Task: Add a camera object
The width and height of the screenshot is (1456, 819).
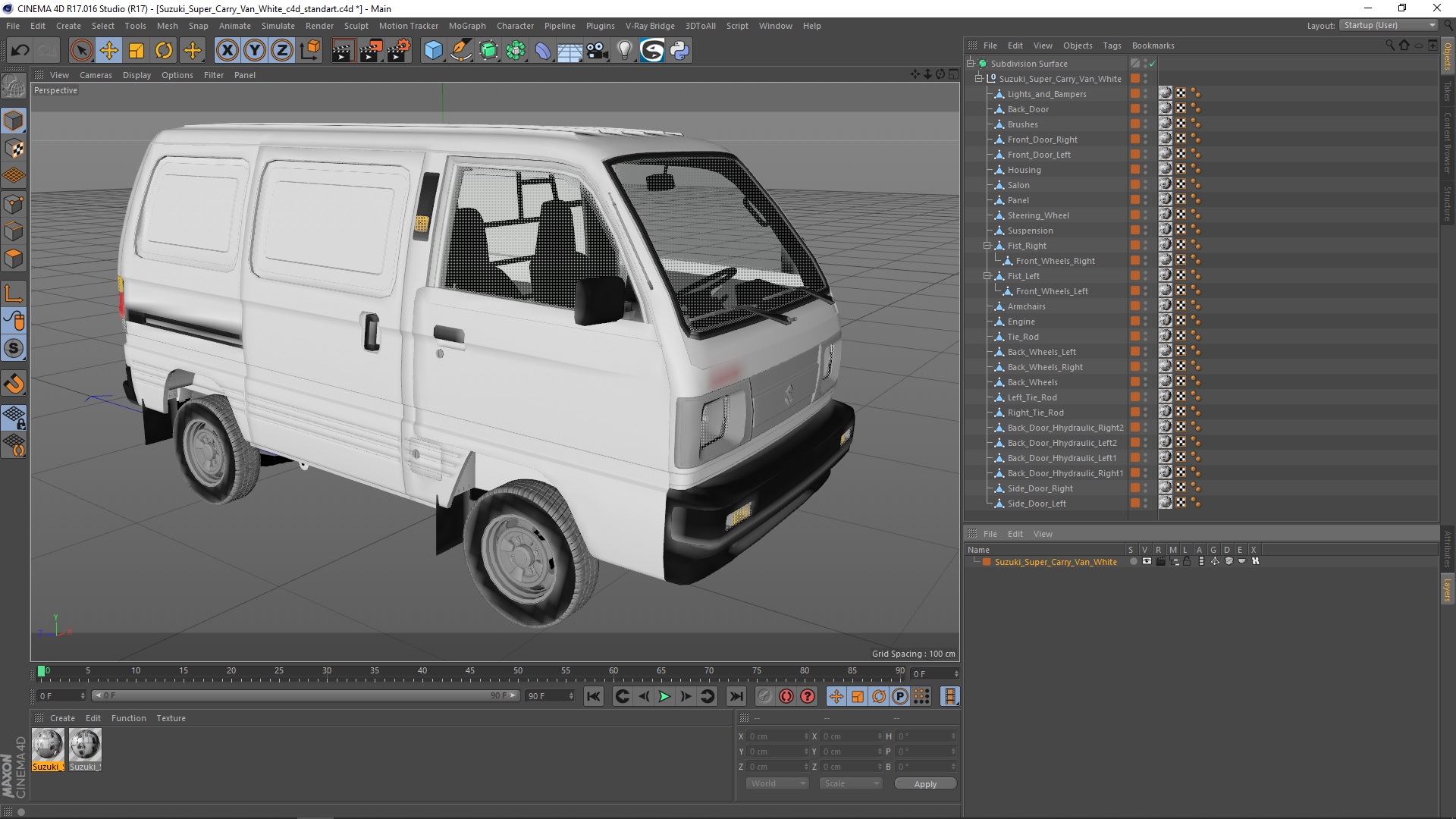Action: [598, 51]
